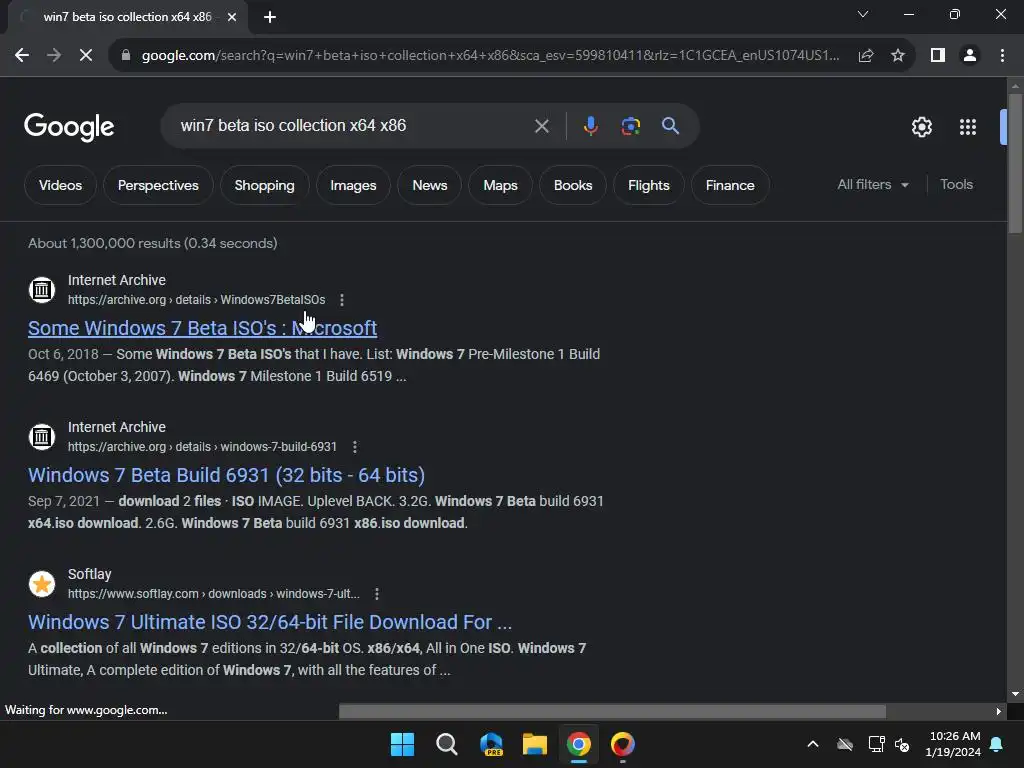The width and height of the screenshot is (1024, 768).
Task: Filter results by Images
Action: [x=353, y=185]
